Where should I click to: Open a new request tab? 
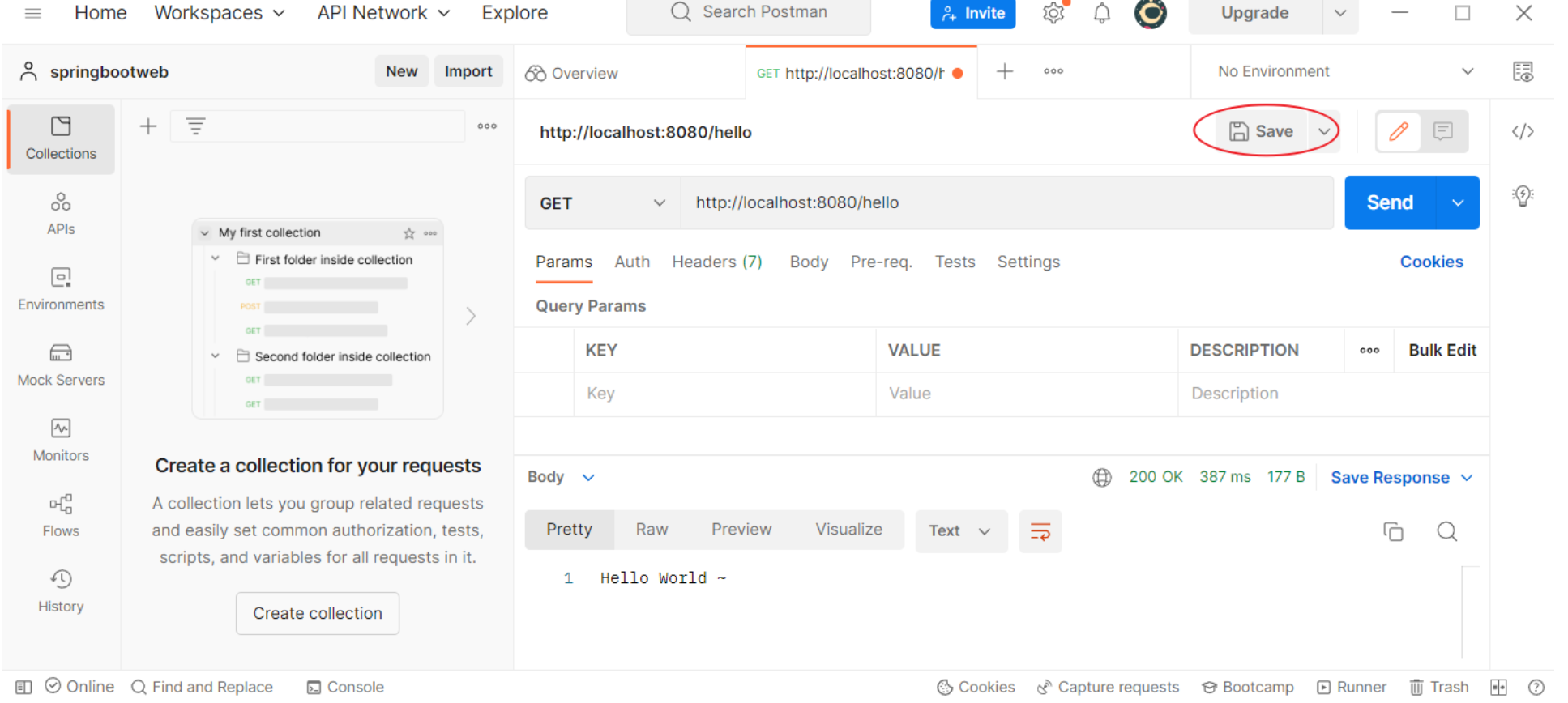1005,71
